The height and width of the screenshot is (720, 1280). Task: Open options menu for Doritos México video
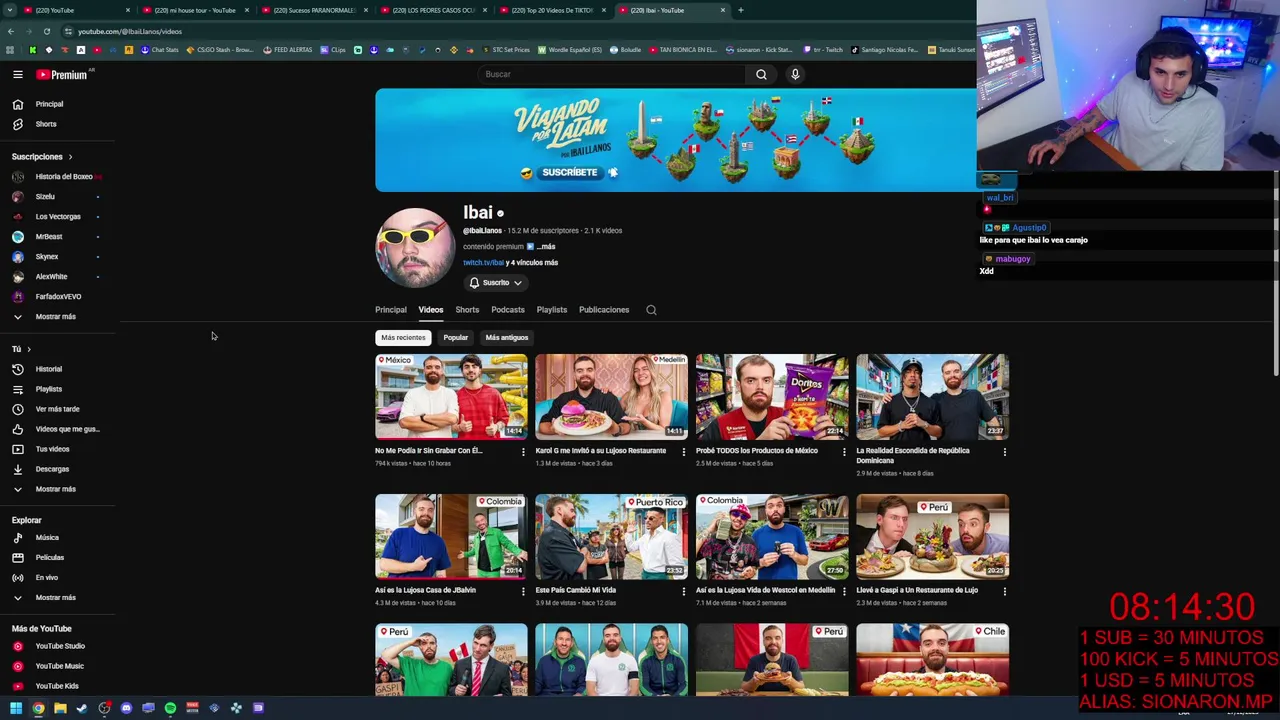pos(844,452)
